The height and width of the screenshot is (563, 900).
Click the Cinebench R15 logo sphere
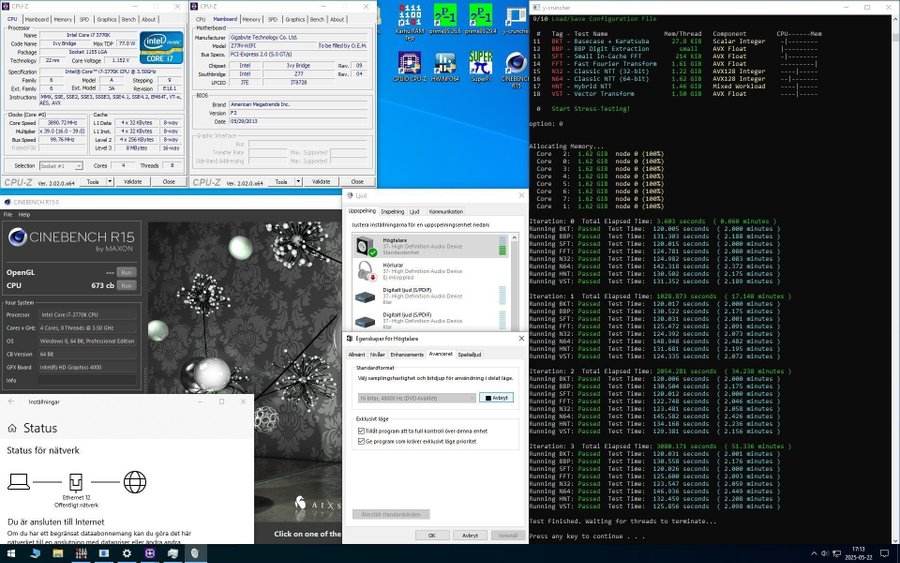(17, 237)
